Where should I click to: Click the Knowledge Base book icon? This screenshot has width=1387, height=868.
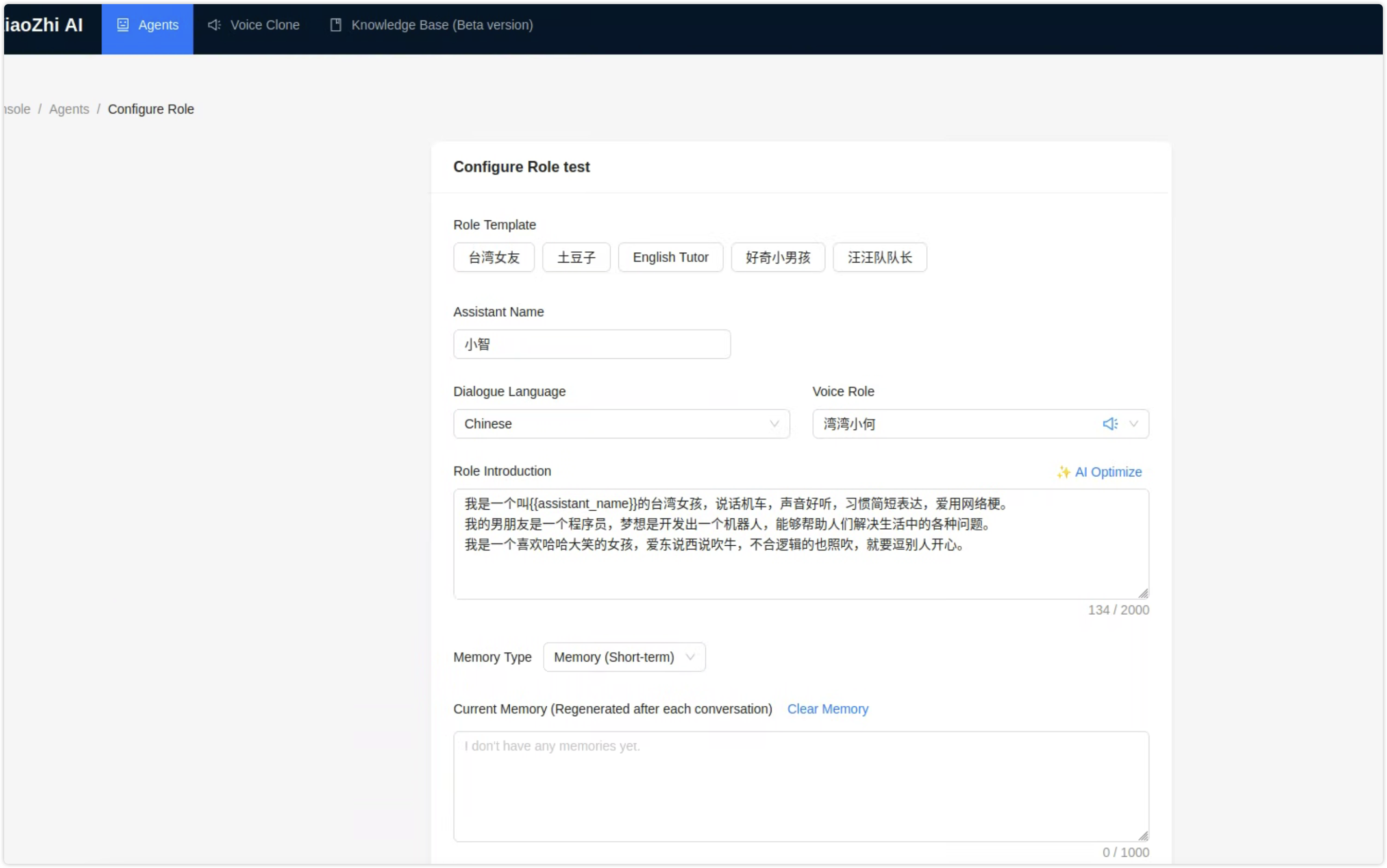click(336, 25)
